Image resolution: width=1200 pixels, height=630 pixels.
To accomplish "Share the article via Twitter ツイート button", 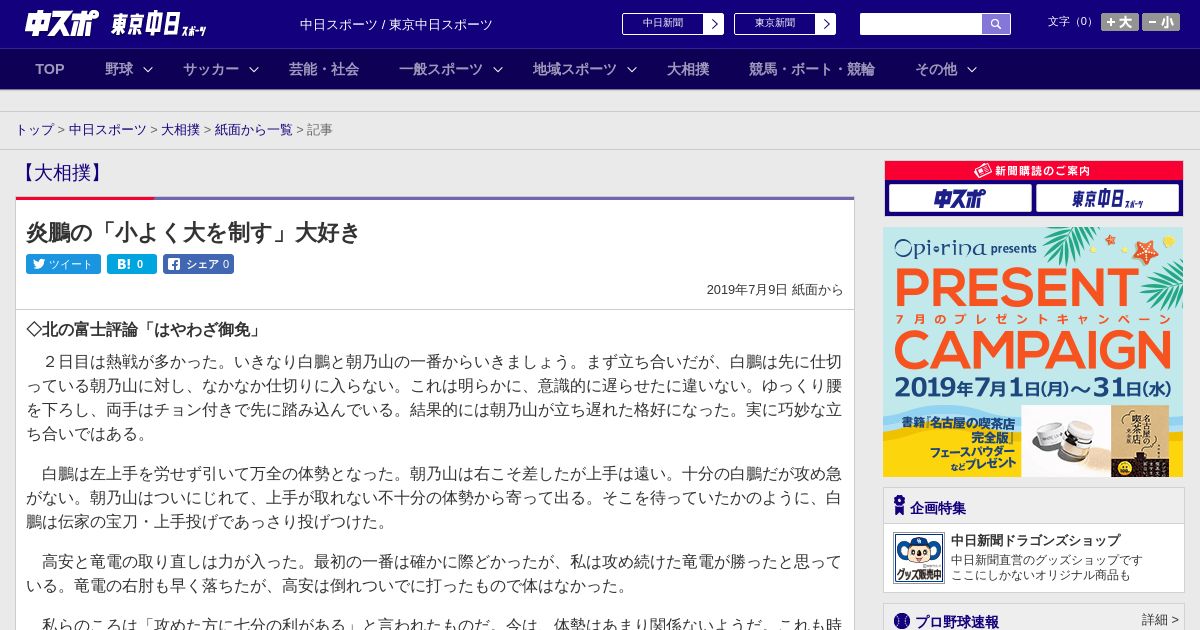I will pyautogui.click(x=63, y=264).
